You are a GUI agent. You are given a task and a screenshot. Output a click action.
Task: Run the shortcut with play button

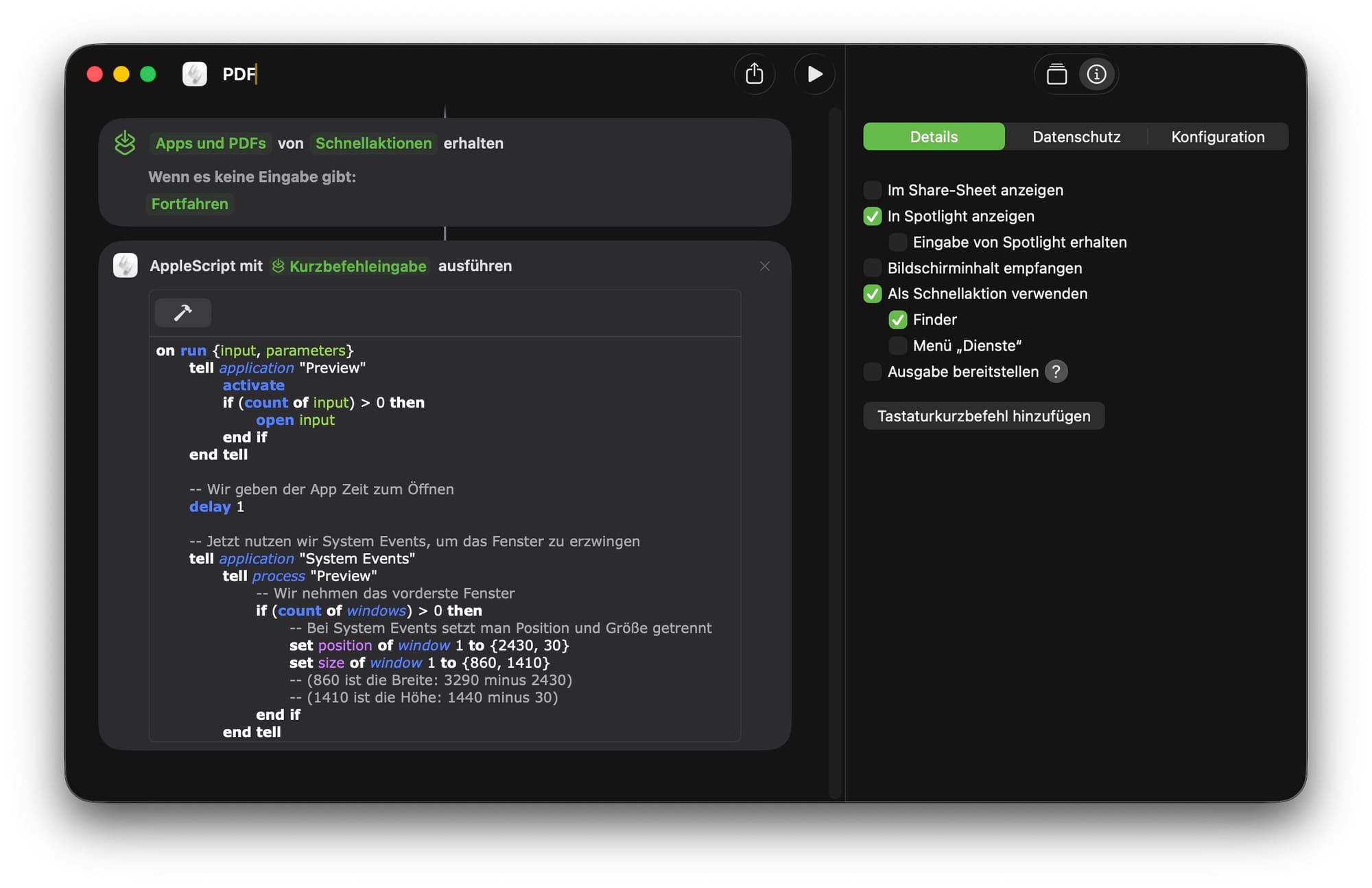click(x=814, y=73)
